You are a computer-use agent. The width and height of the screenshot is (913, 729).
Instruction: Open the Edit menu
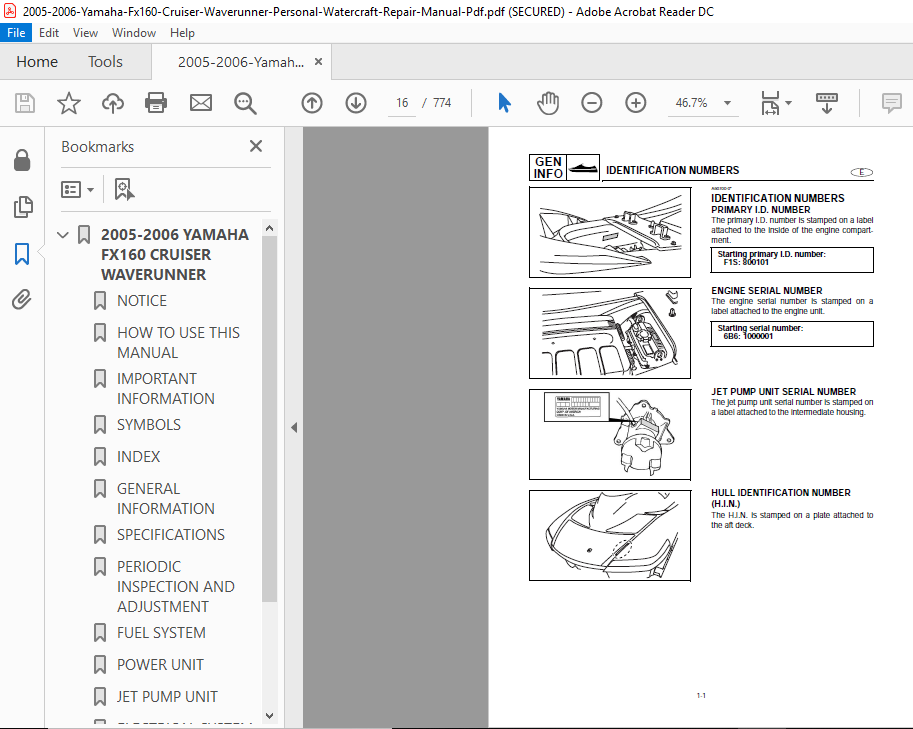49,33
